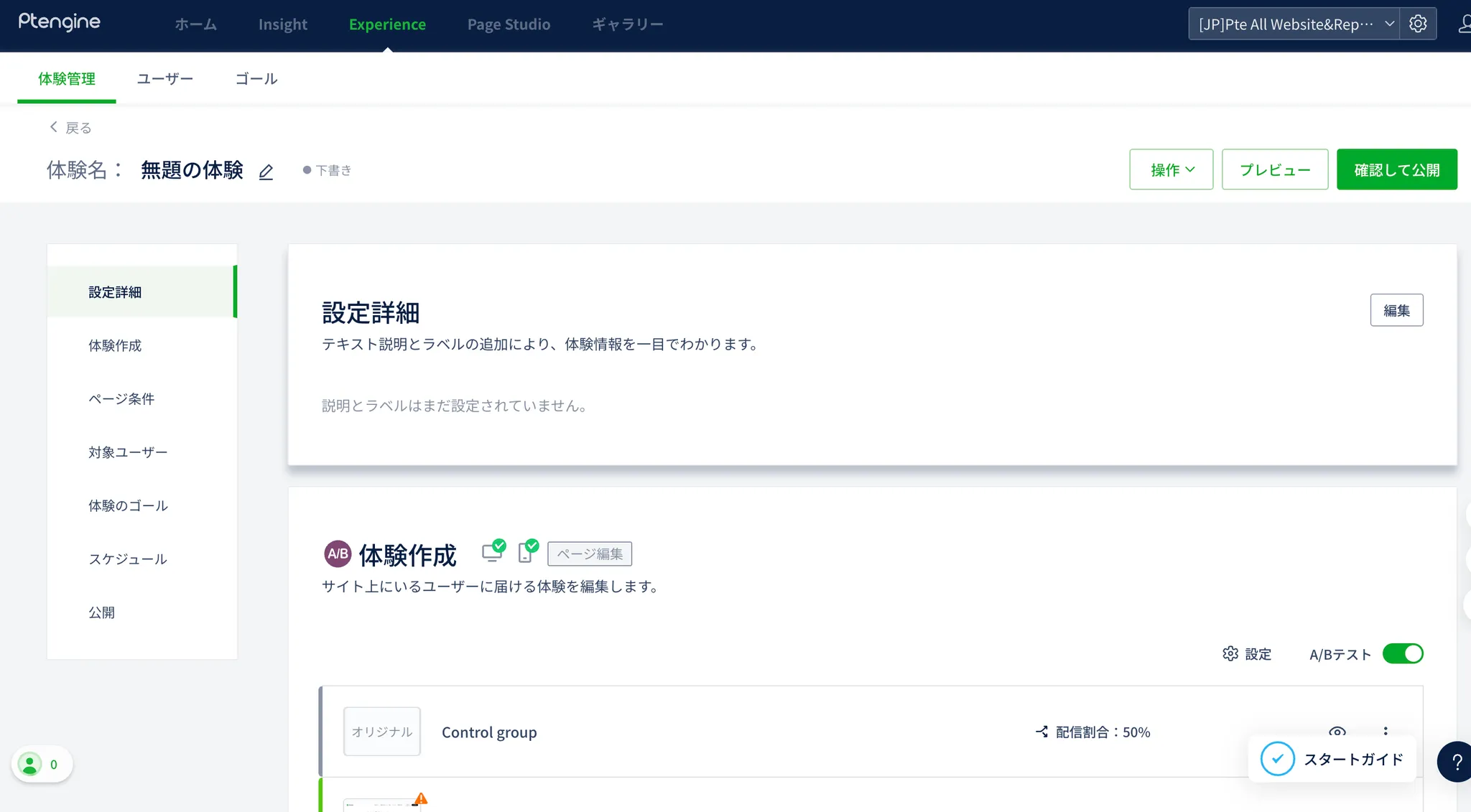Turn off the A/Bテスト toggle
Screen dimensions: 1471x812
[1402, 654]
